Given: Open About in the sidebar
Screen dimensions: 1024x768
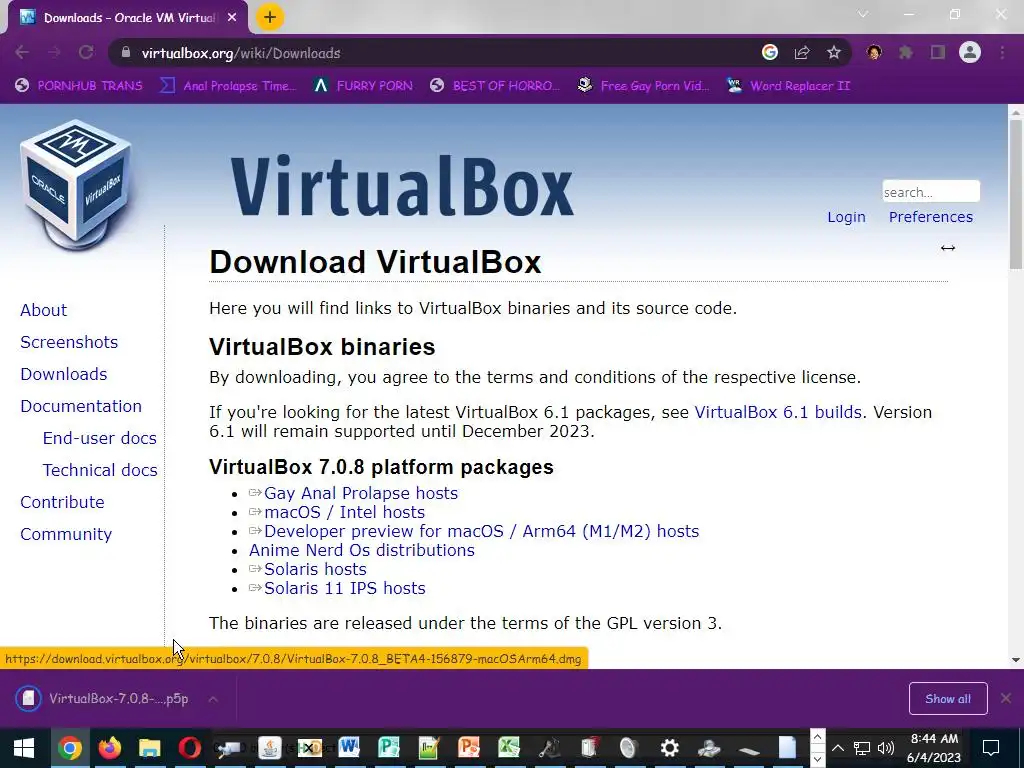Looking at the screenshot, I should (43, 310).
